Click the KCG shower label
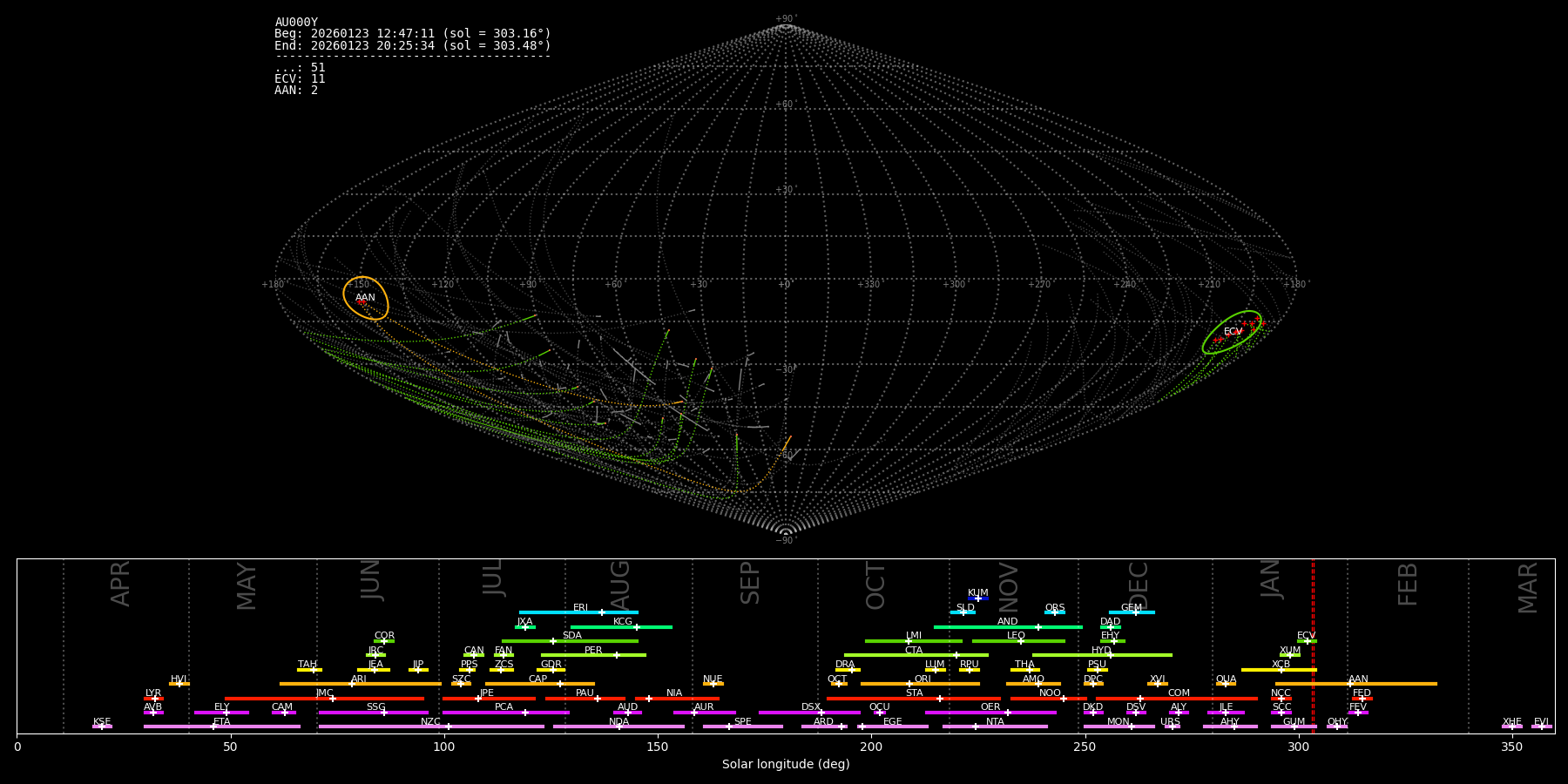This screenshot has height=784, width=1568. [x=623, y=622]
